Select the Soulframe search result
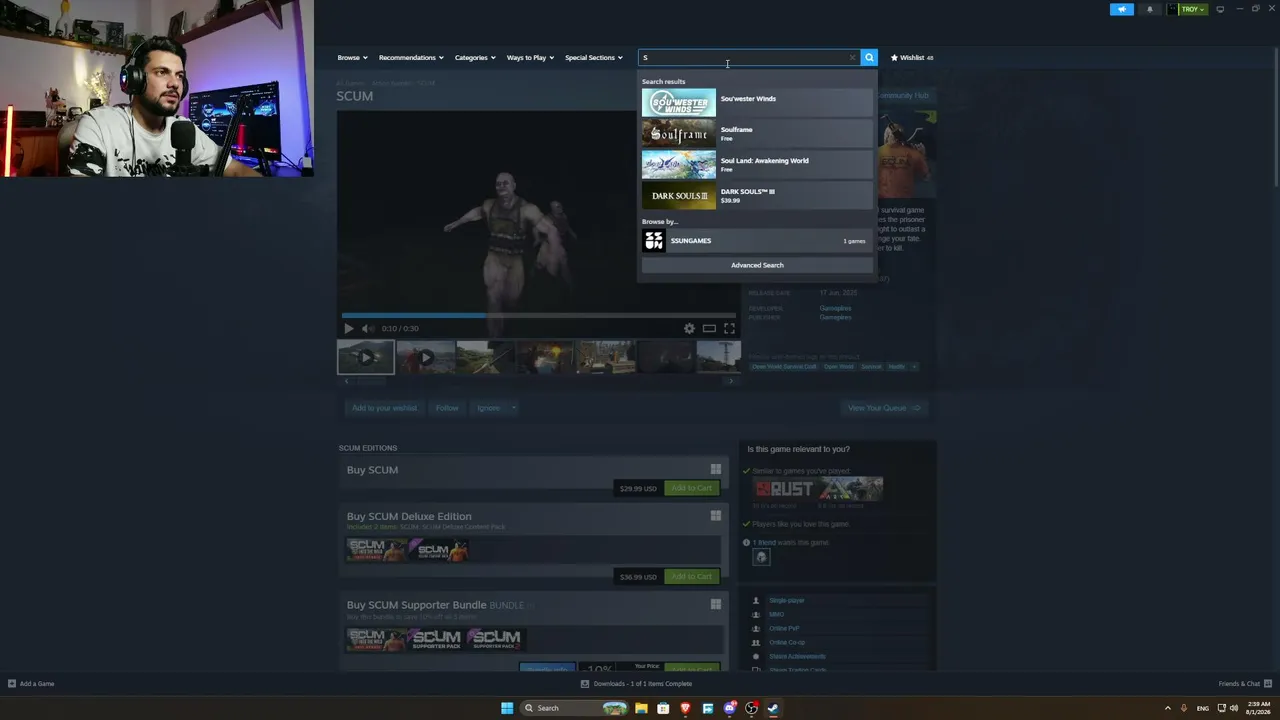1280x720 pixels. (x=757, y=134)
